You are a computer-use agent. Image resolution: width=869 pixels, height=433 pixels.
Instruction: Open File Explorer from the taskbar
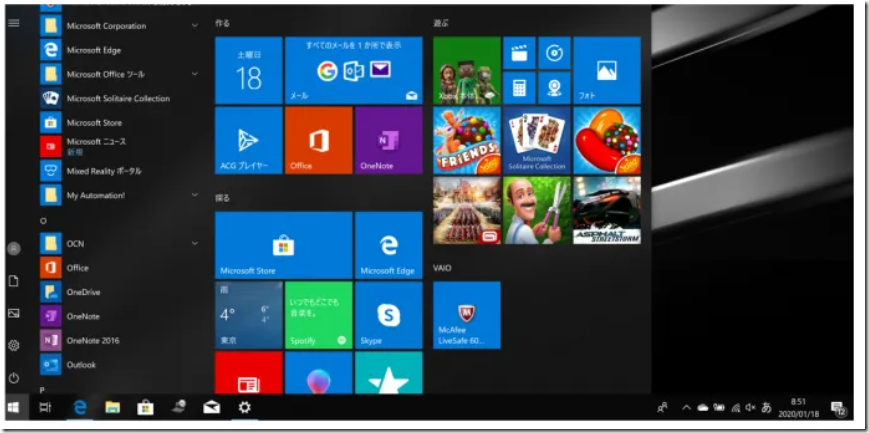[x=113, y=408]
